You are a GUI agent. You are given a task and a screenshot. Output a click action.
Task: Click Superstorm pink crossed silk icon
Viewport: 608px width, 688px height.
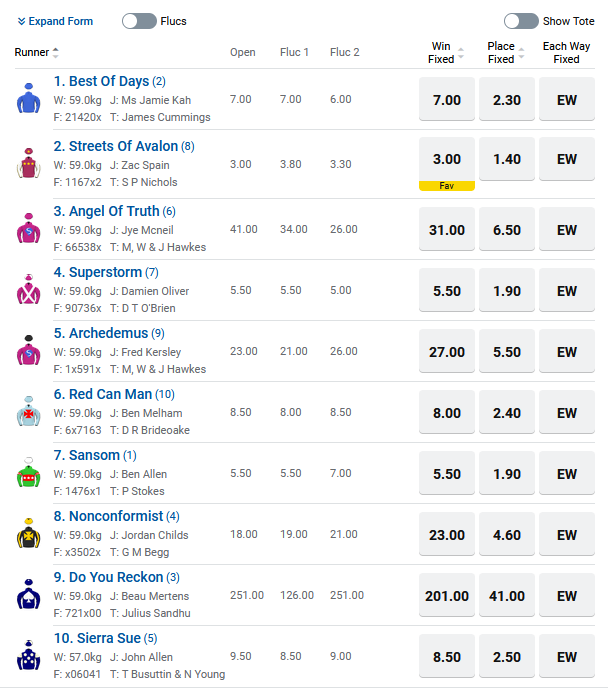click(x=29, y=289)
